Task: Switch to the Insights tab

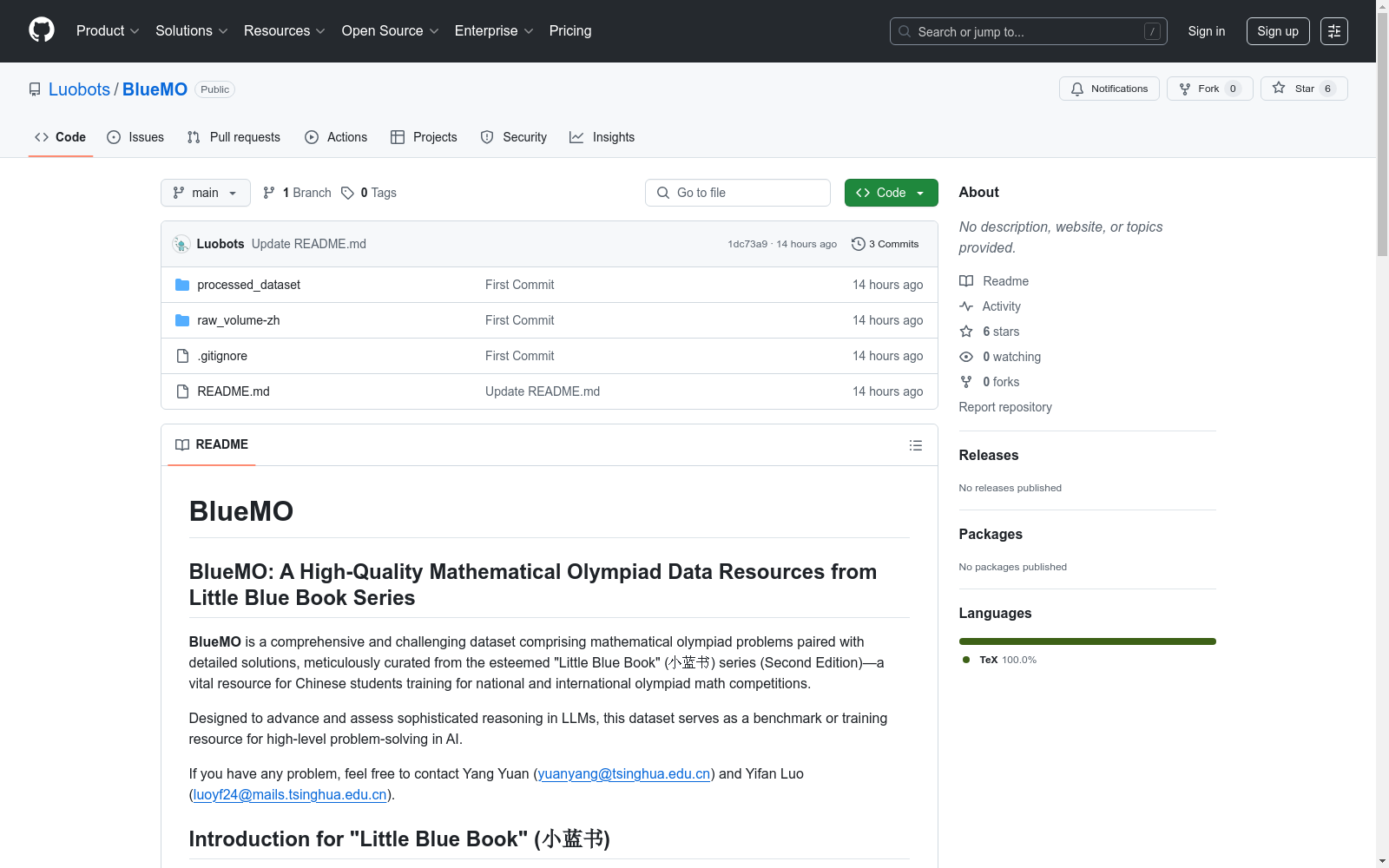Action: pos(602,137)
